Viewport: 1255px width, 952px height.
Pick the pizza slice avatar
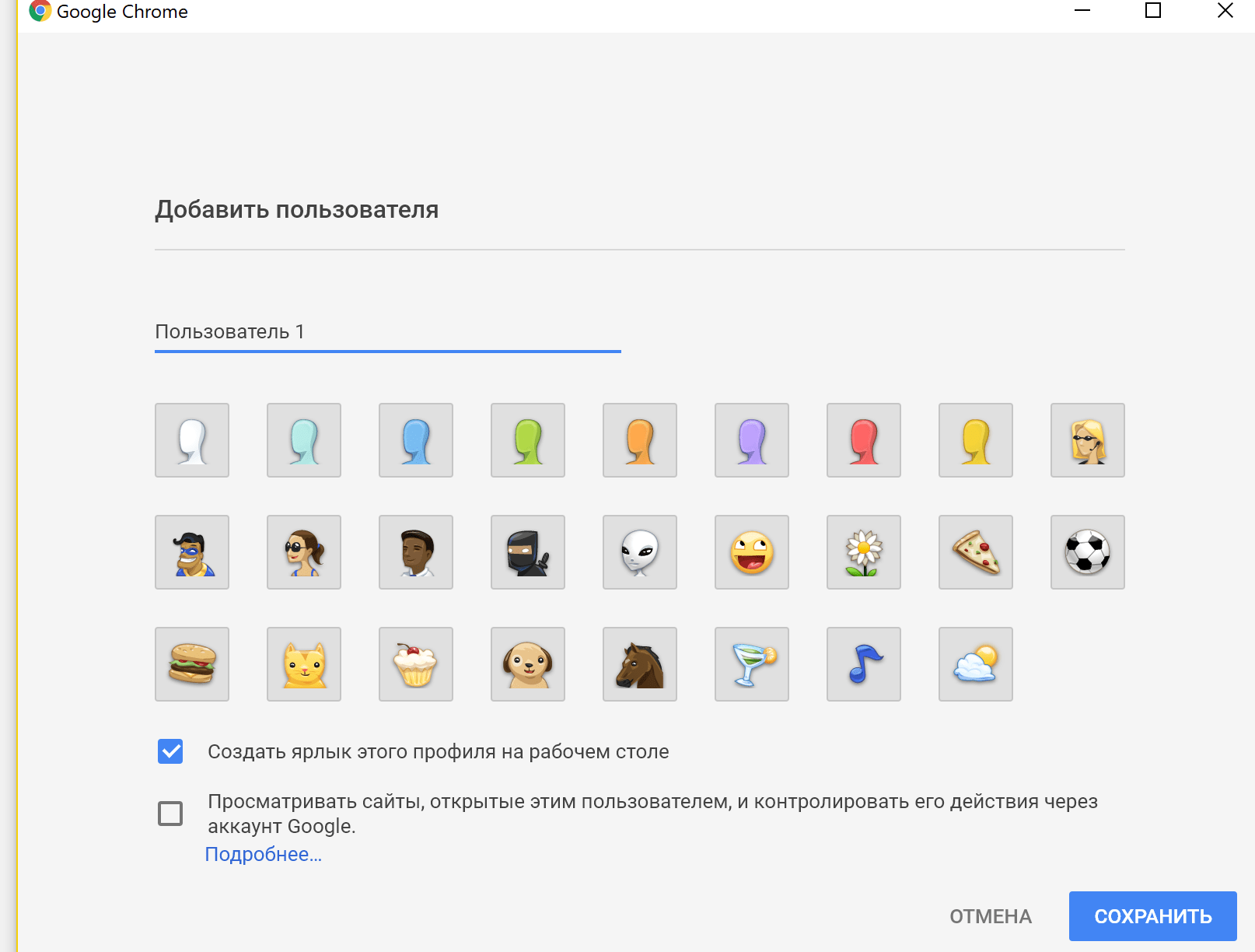tap(976, 552)
